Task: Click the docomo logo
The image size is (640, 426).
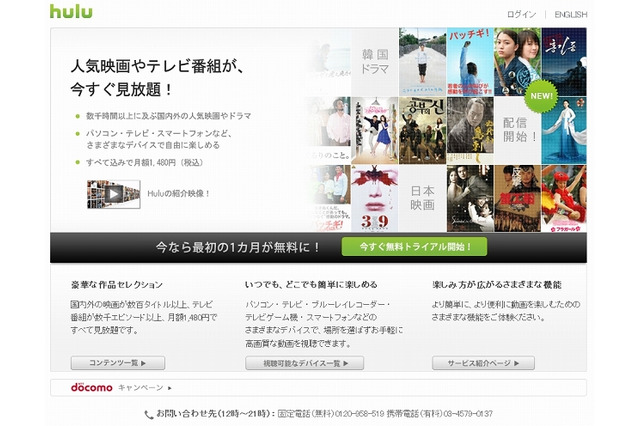Action: click(92, 387)
